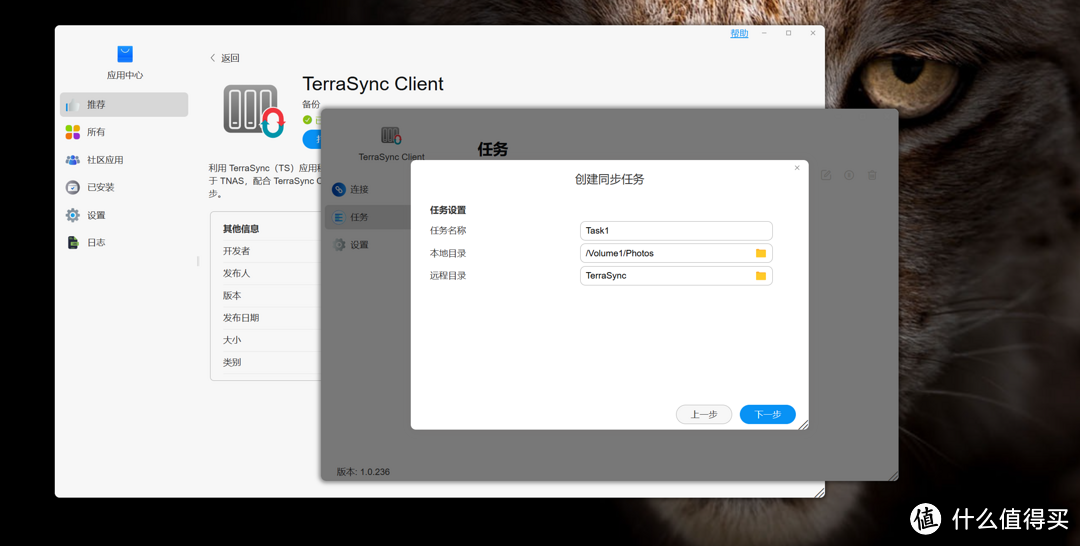This screenshot has height=546, width=1080.
Task: Maximize the App Center window
Action: tap(789, 33)
